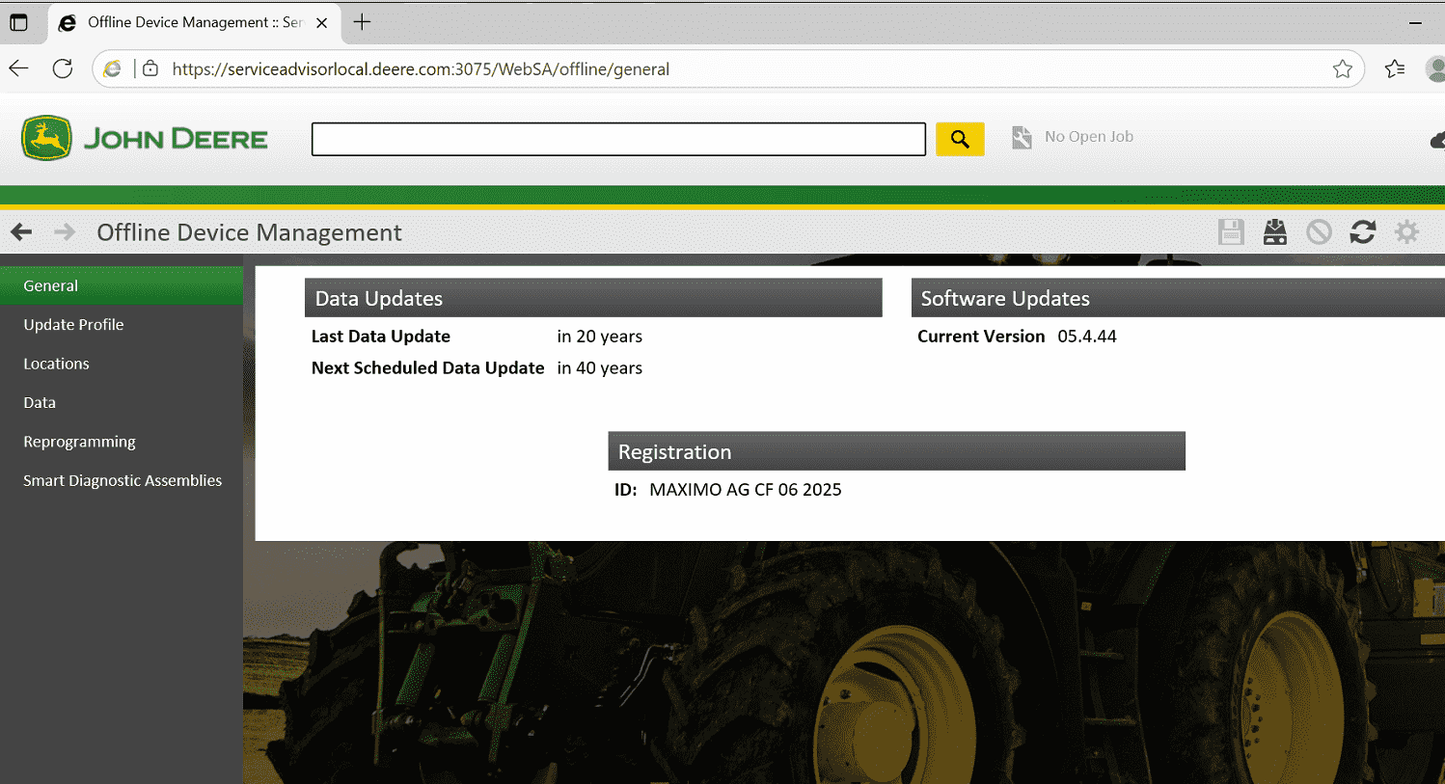Switch to the Offline Device Management browser tab

click(x=180, y=21)
